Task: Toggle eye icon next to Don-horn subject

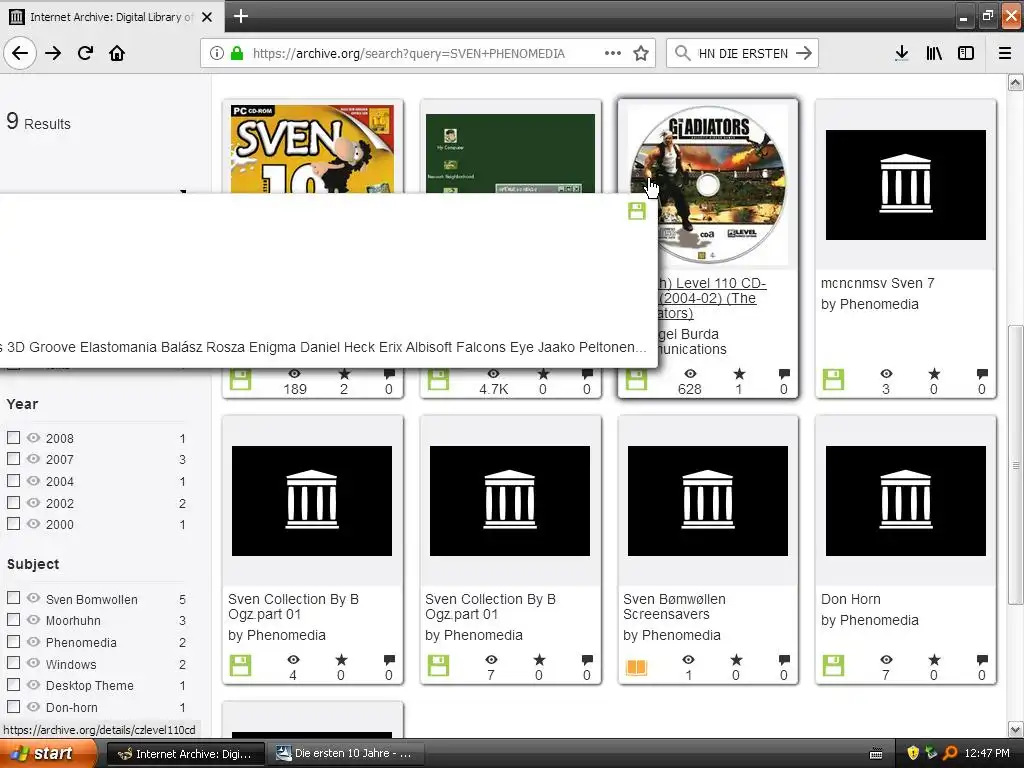Action: click(x=33, y=706)
